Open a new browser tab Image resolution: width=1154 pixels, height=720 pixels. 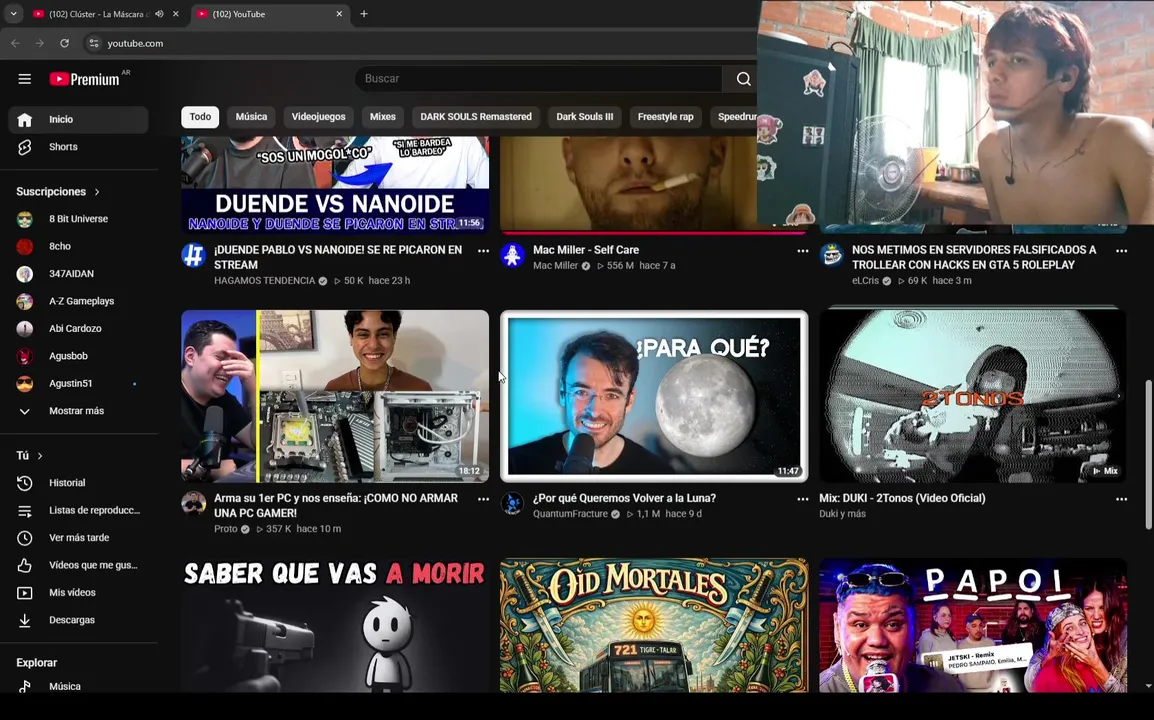click(x=364, y=13)
